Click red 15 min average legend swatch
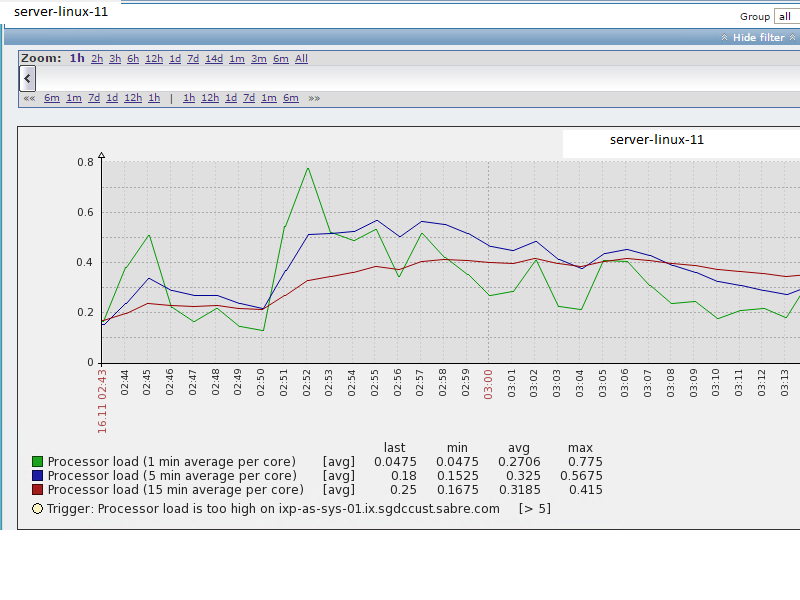This screenshot has width=800, height=600. point(38,490)
